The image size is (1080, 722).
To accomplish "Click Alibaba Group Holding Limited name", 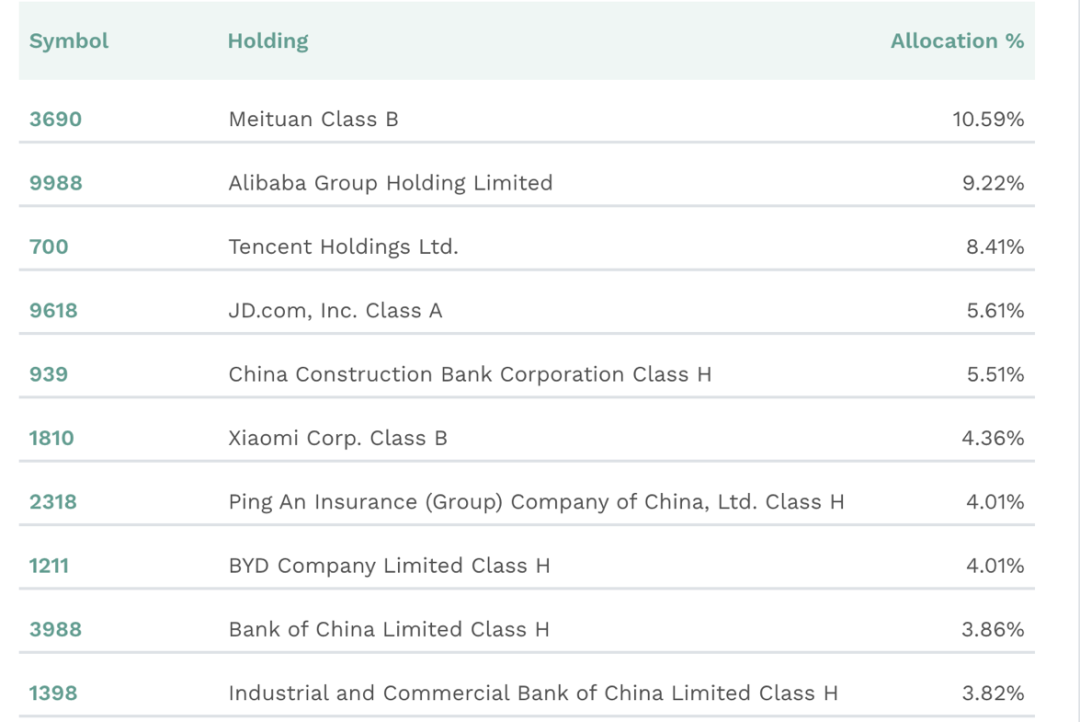I will tap(390, 183).
